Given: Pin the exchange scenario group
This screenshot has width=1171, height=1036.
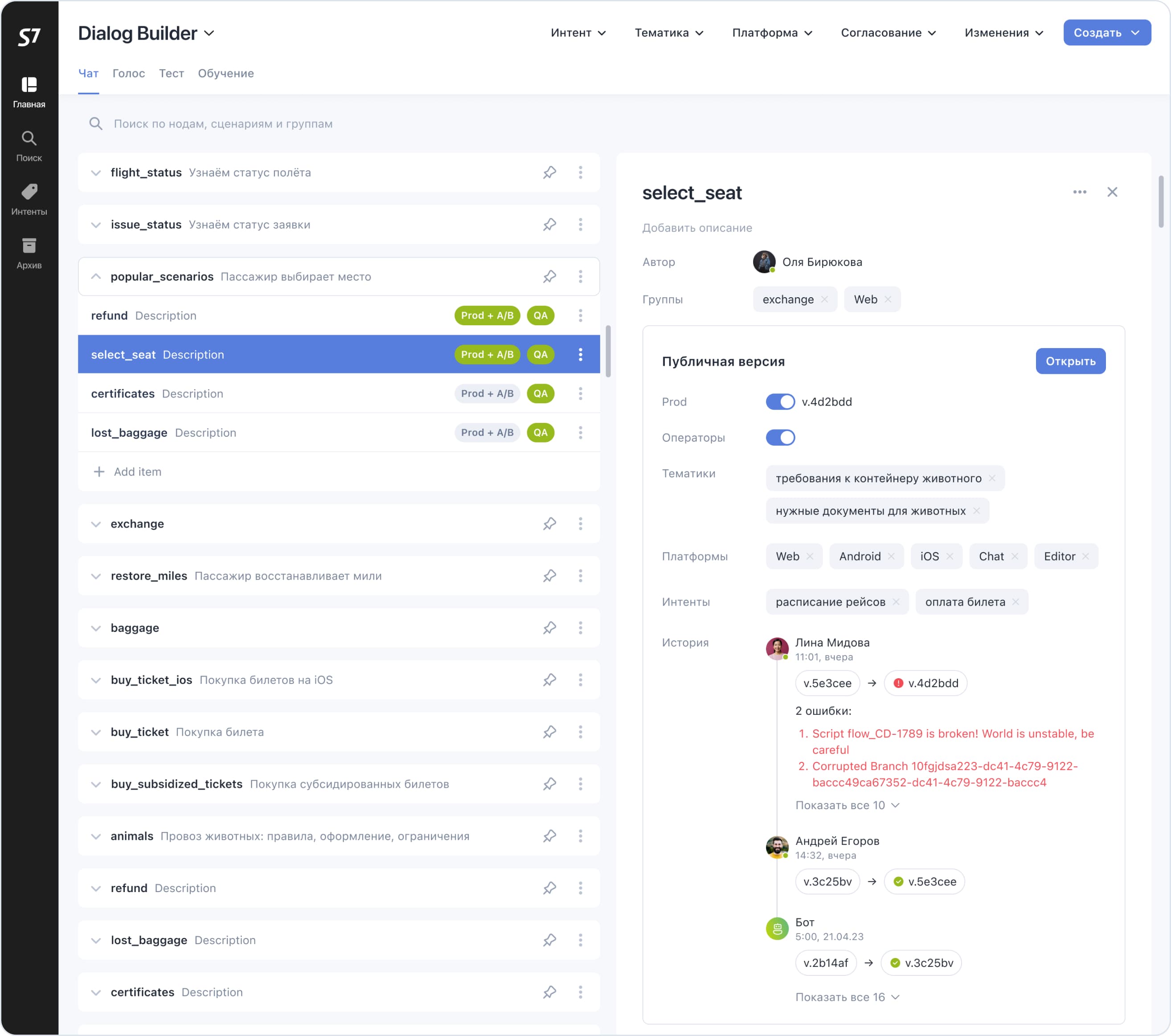Looking at the screenshot, I should [x=549, y=524].
